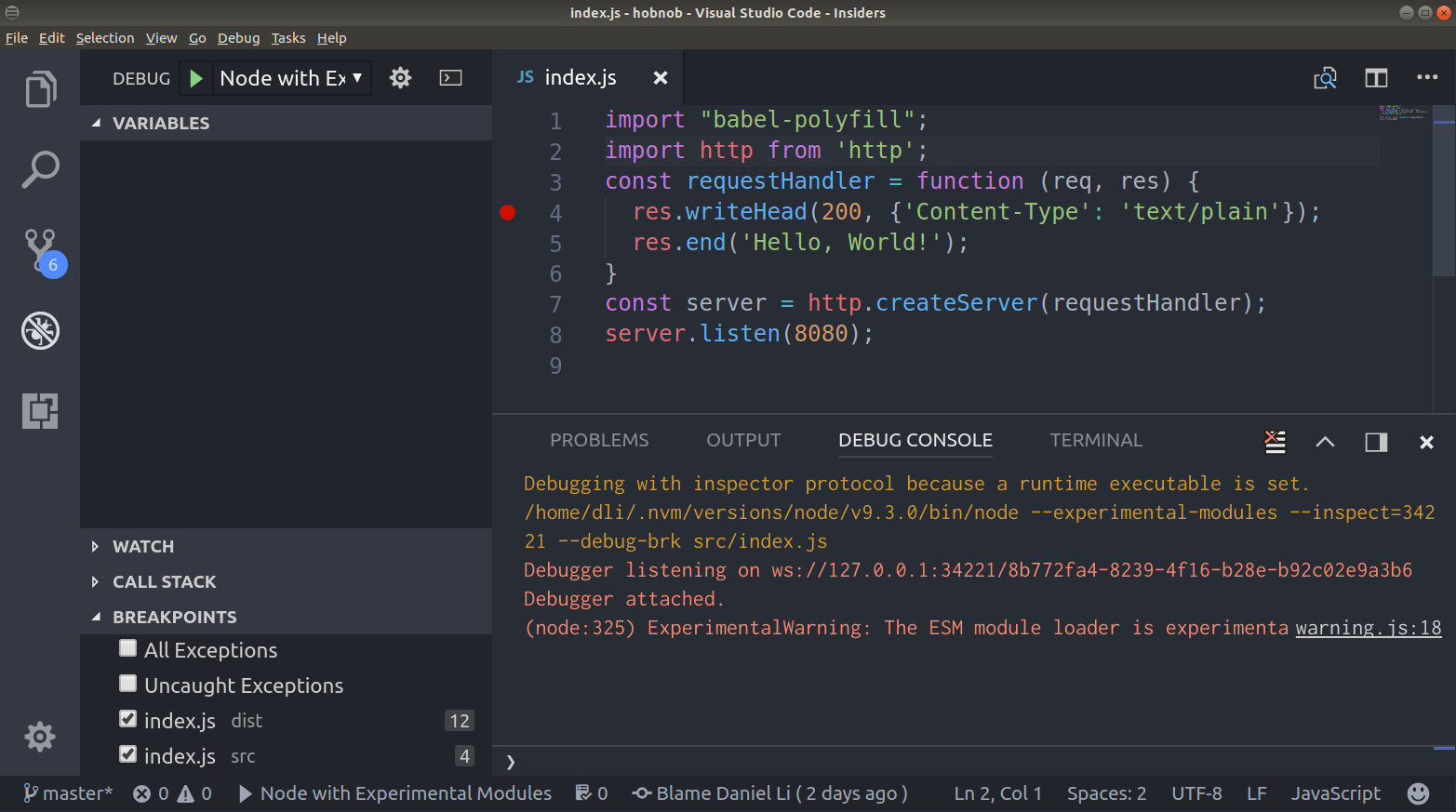Open the Extensions view in activity bar
This screenshot has width=1456, height=812.
[40, 410]
